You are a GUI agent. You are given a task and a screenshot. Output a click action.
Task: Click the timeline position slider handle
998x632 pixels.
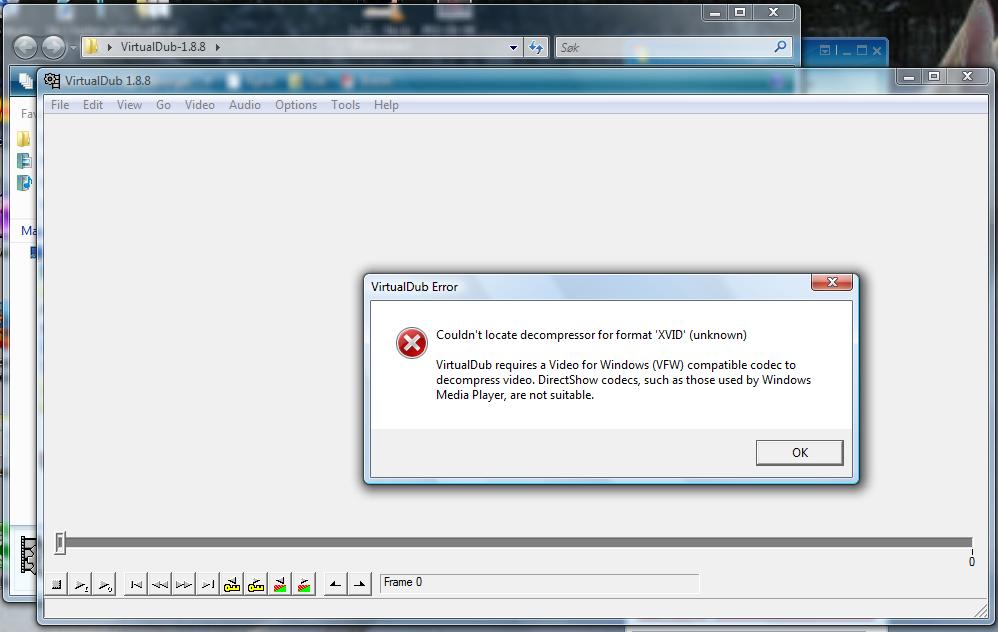click(60, 543)
